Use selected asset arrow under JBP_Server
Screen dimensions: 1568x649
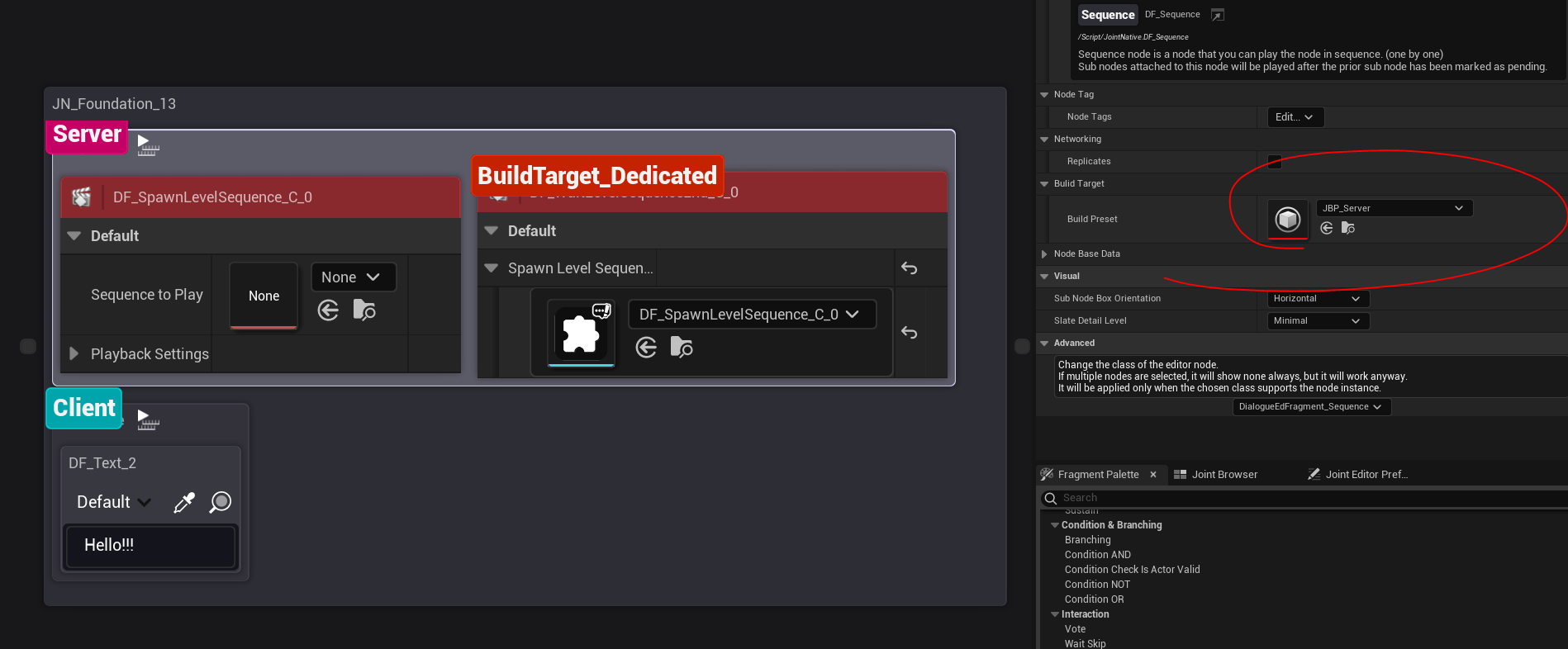pos(1327,228)
